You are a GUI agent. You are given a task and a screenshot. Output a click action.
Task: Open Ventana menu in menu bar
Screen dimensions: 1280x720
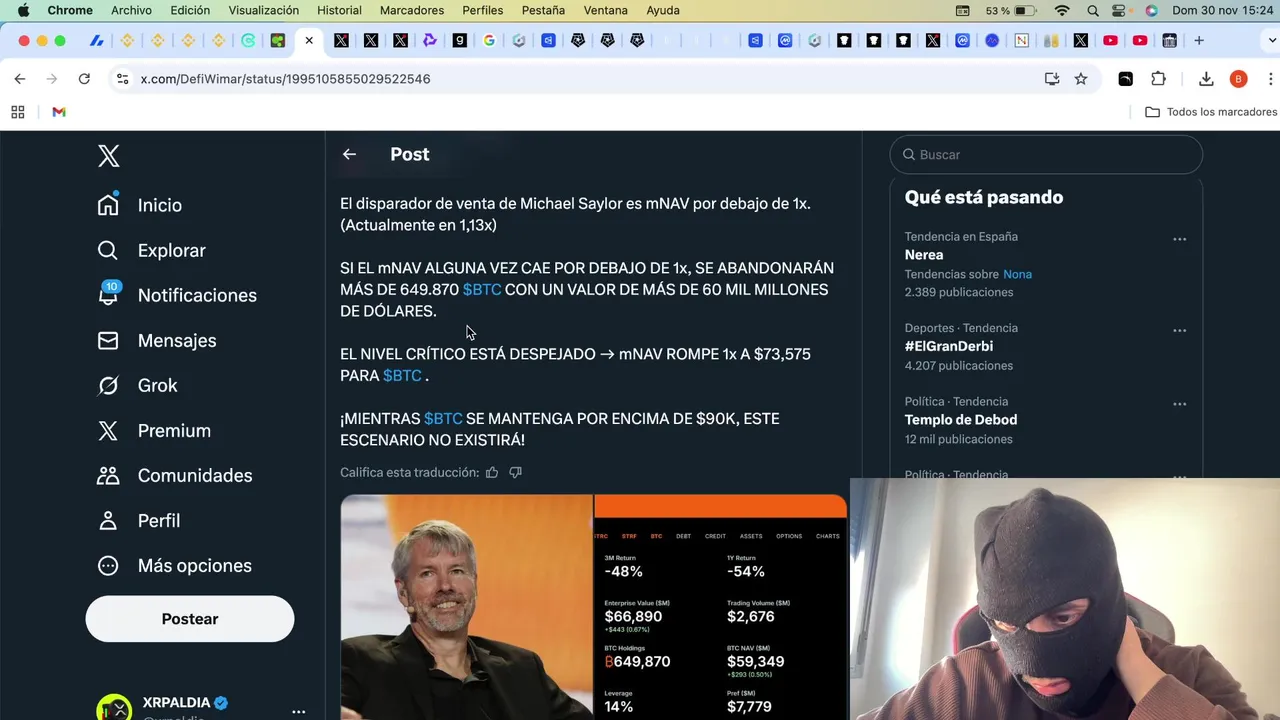point(606,10)
